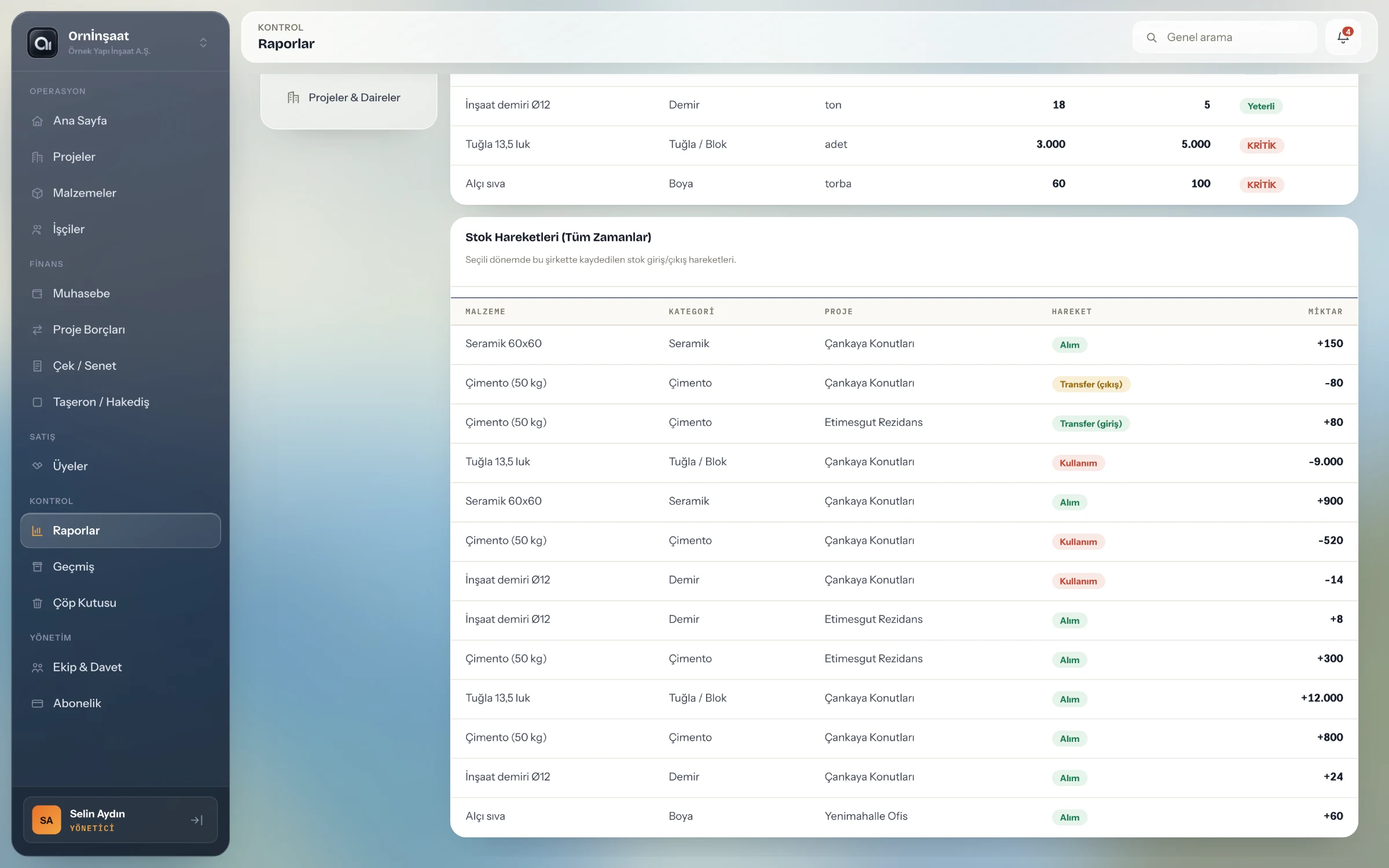This screenshot has width=1389, height=868.
Task: Select the Raporlar sidebar item
Action: 120,531
